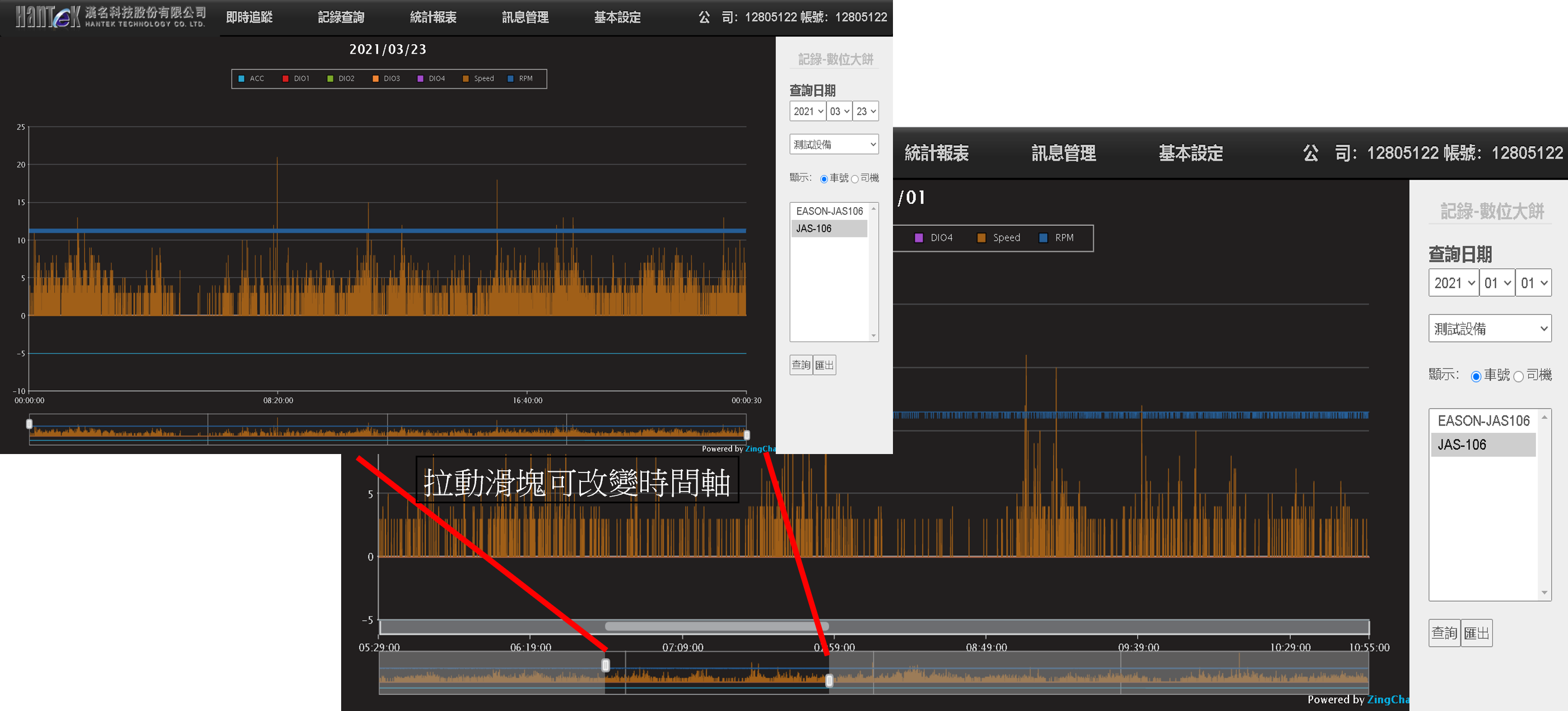Toggle the DIO2 green legend marker

[331, 78]
